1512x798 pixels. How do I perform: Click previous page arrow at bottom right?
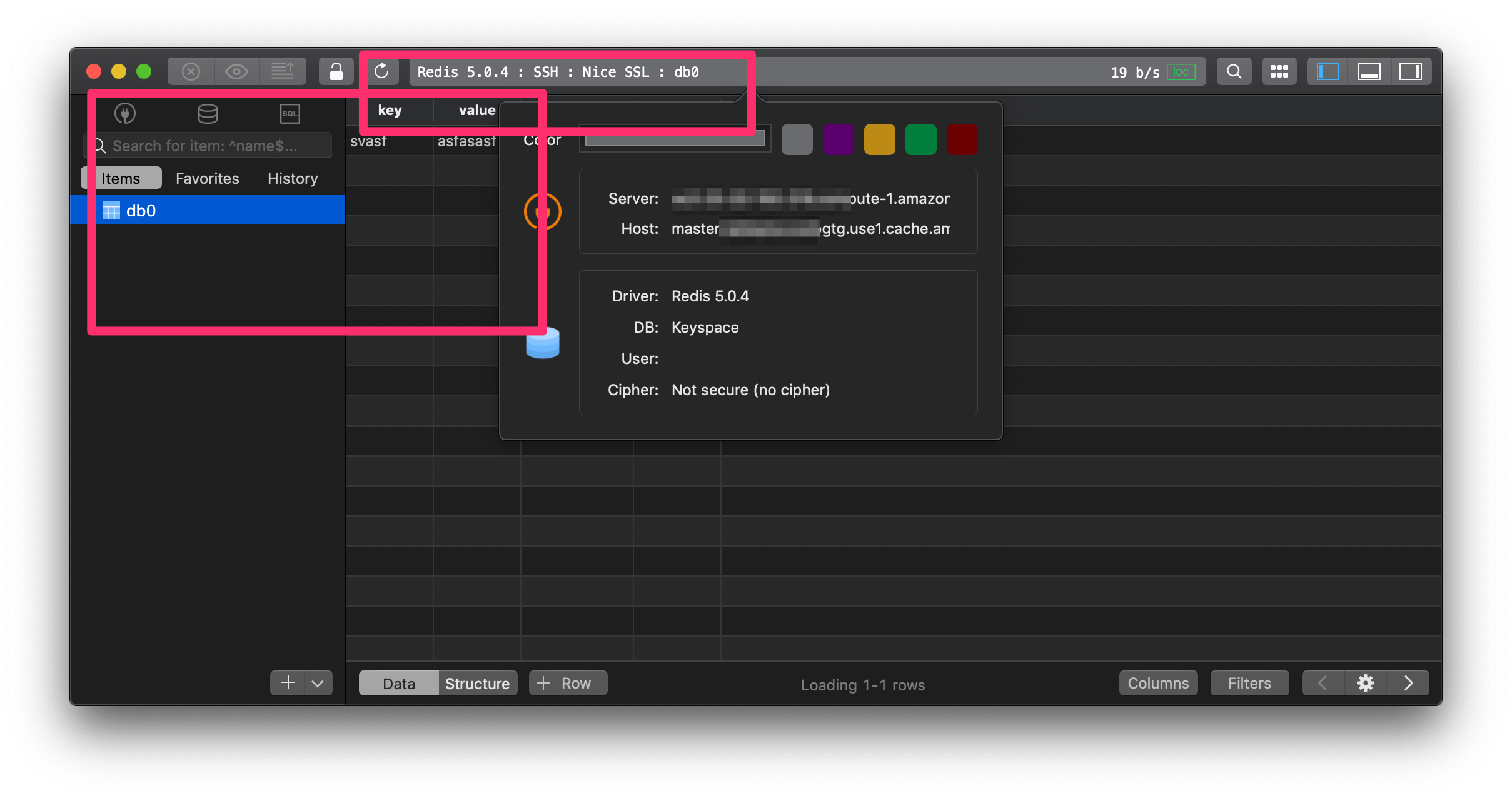click(1322, 683)
